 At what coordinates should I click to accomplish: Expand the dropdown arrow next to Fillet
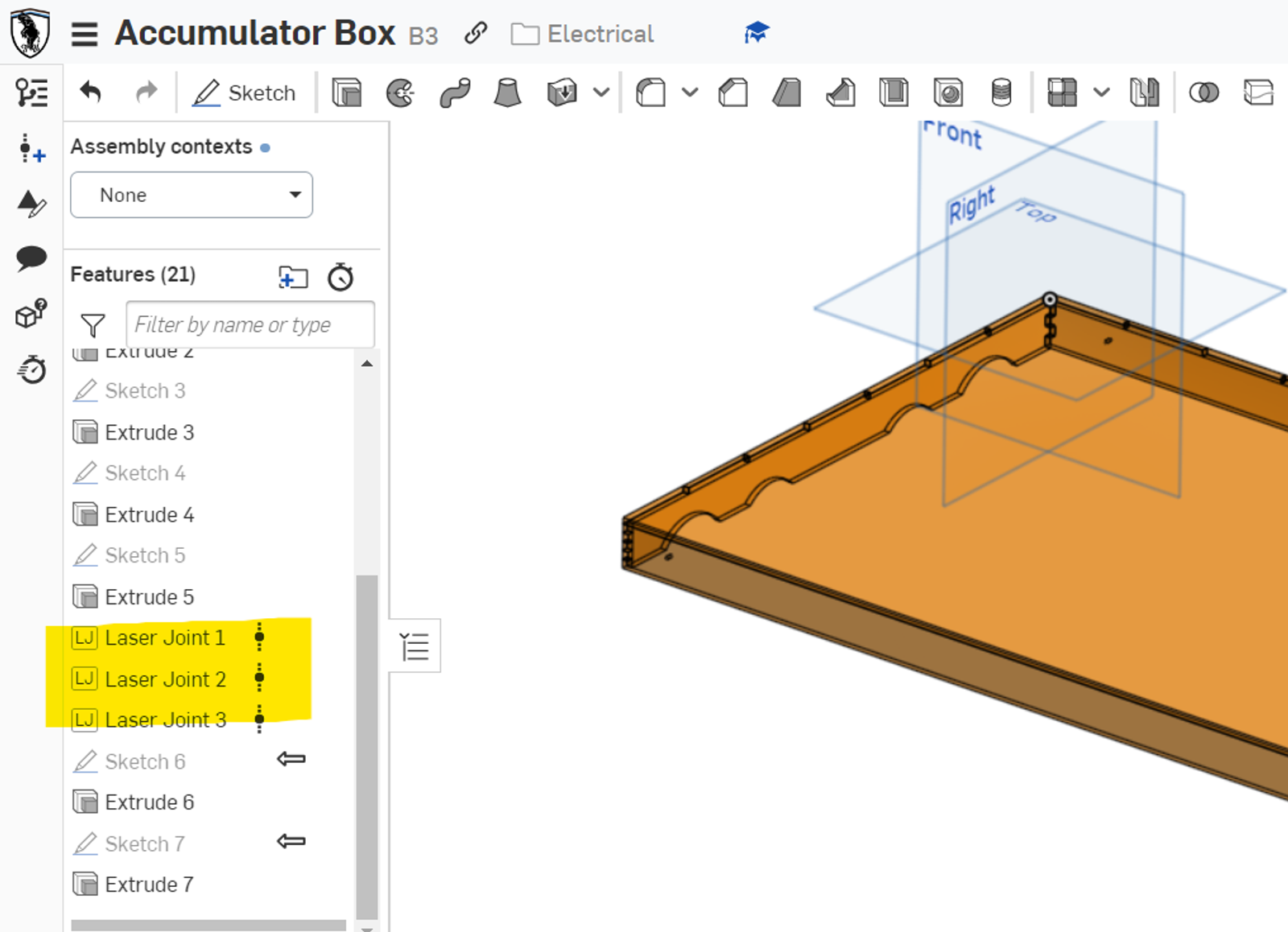(690, 93)
